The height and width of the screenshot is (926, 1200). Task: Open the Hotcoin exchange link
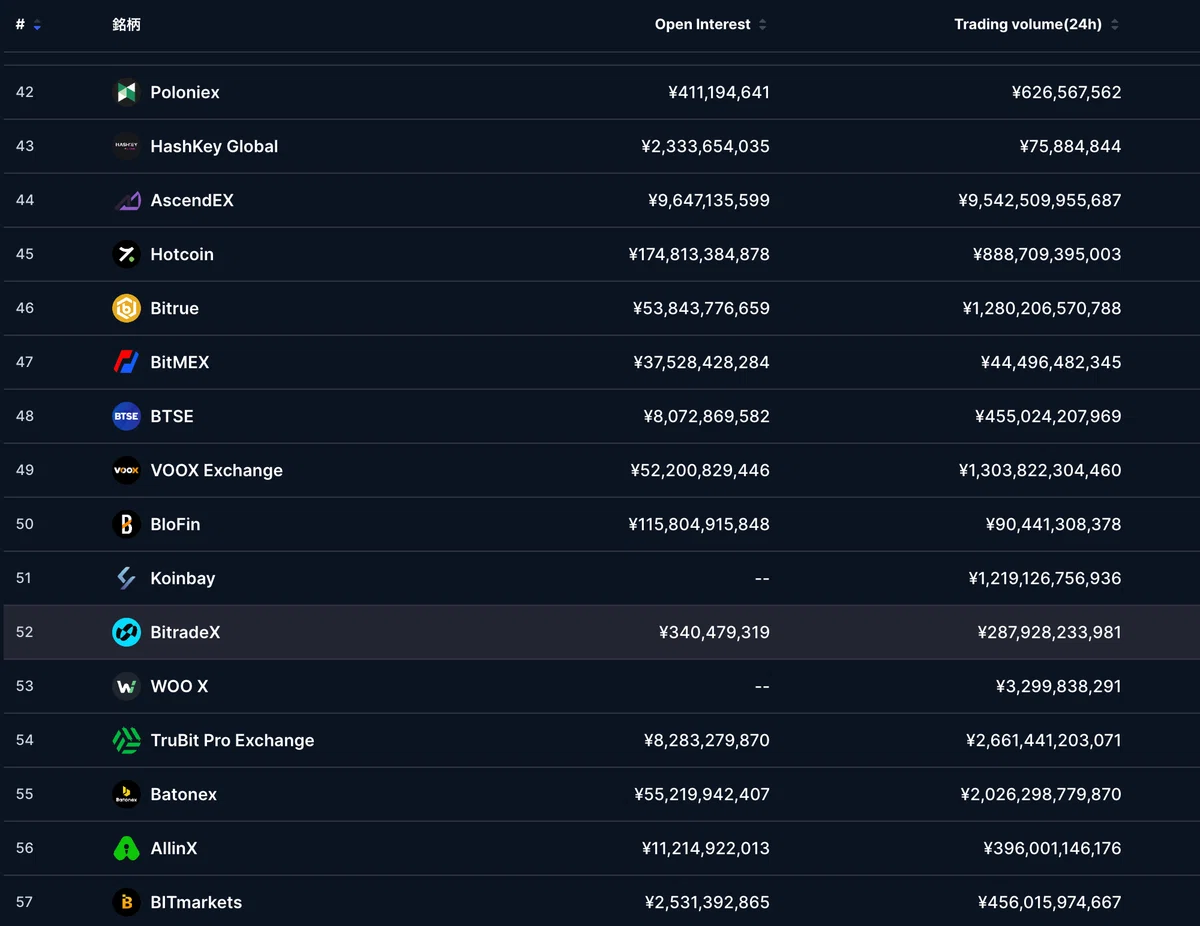(182, 254)
